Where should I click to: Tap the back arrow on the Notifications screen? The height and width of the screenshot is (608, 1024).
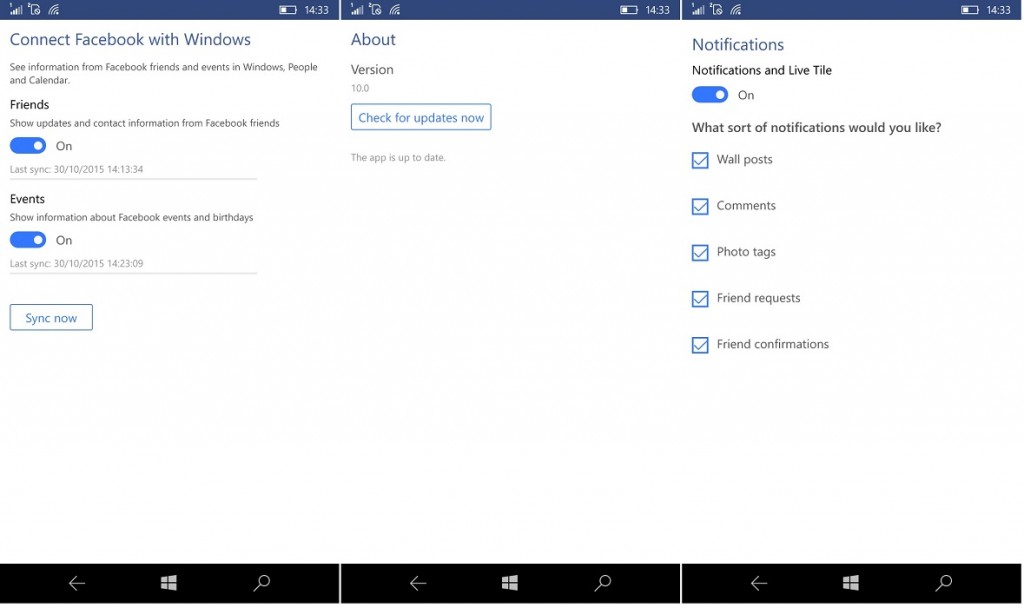(759, 583)
